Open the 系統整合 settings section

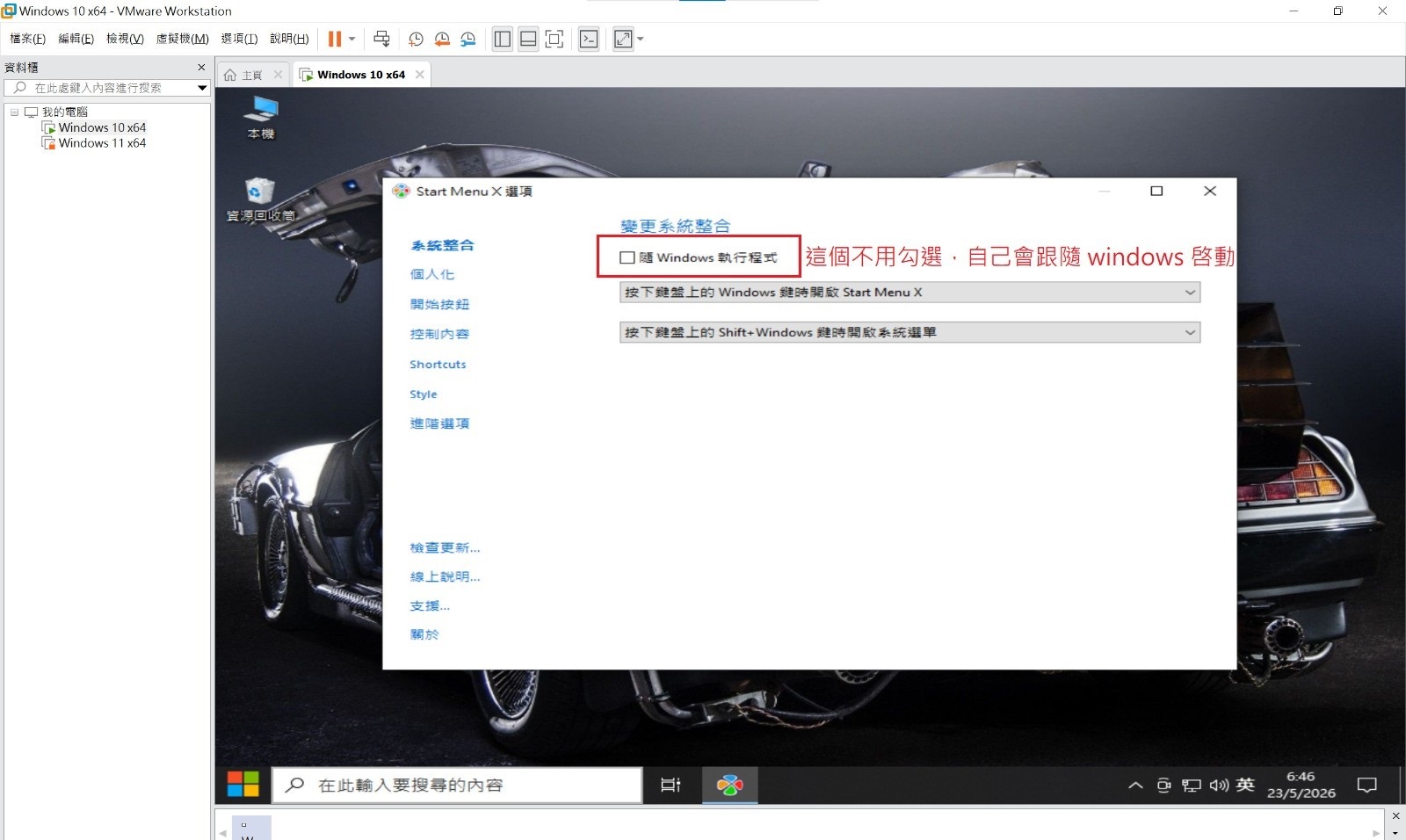(442, 246)
